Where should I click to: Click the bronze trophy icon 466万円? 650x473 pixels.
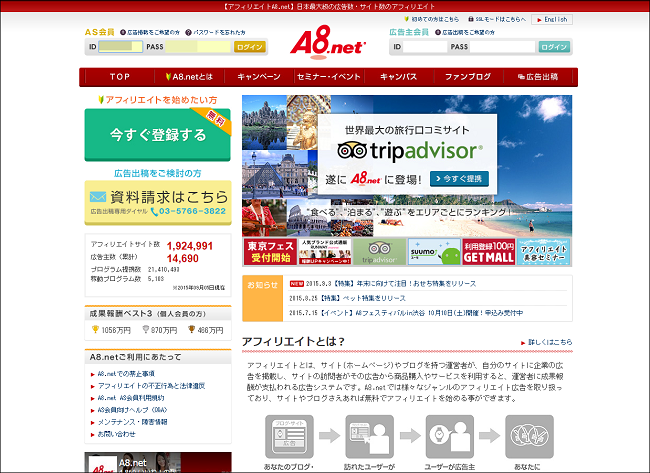pyautogui.click(x=191, y=329)
